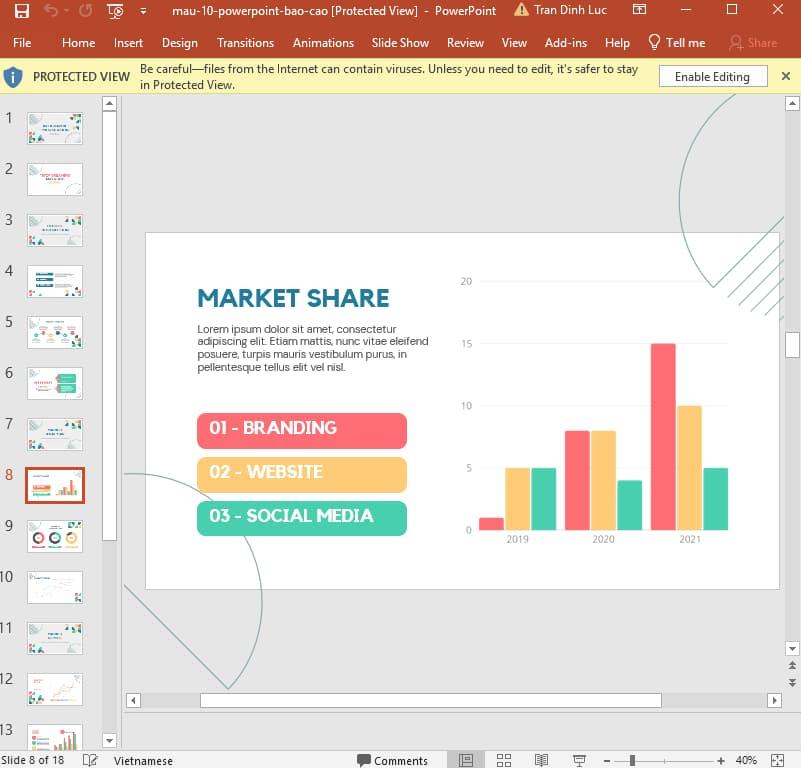Change proofing language by clicking Vietnamese
Viewport: 801px width, 768px height.
[142, 760]
